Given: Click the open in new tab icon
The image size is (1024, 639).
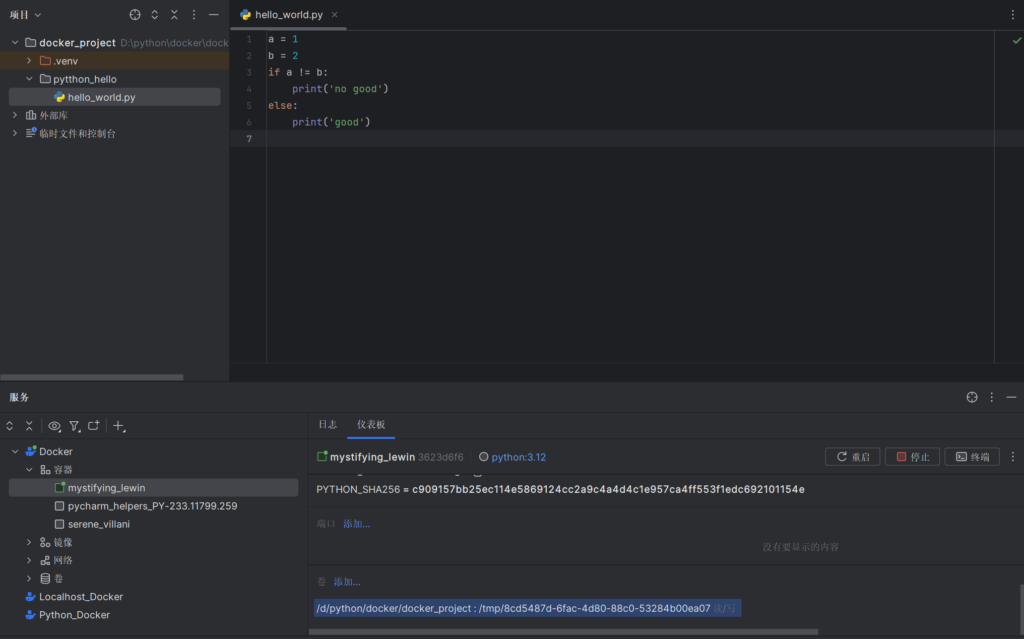Looking at the screenshot, I should [94, 426].
